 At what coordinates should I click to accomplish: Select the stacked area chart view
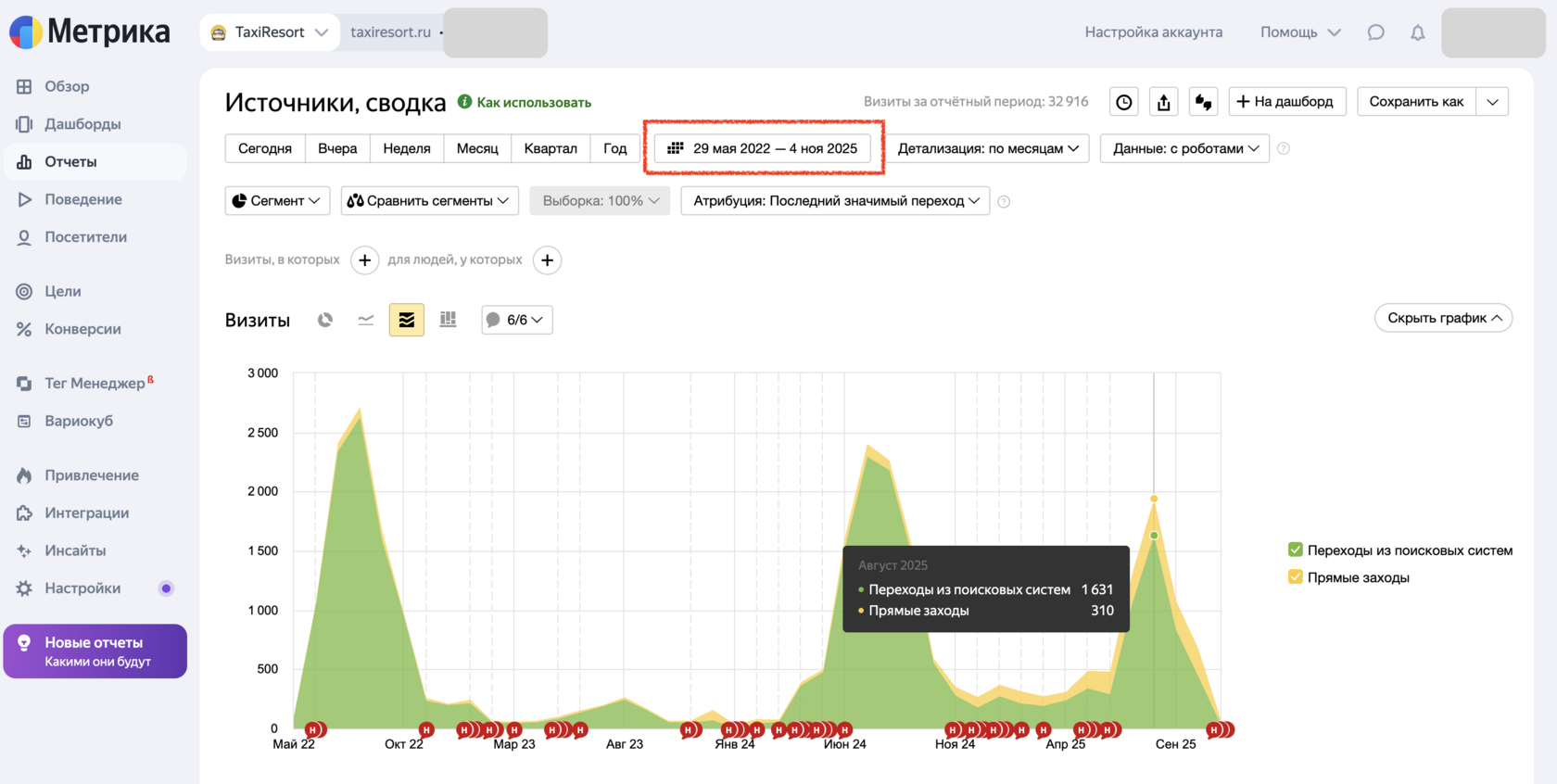407,320
